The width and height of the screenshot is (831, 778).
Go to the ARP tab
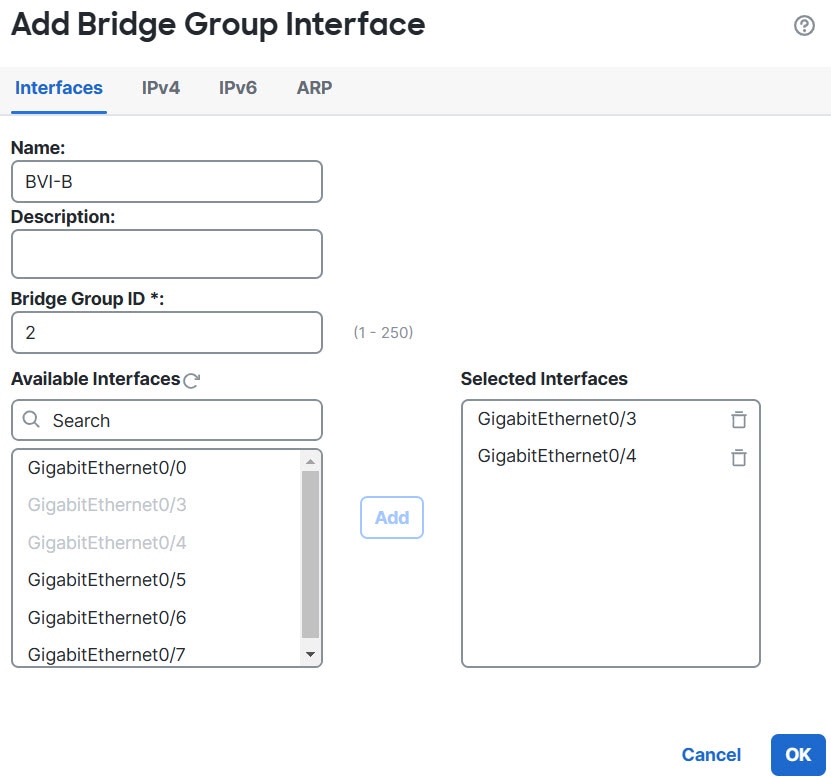[x=314, y=88]
